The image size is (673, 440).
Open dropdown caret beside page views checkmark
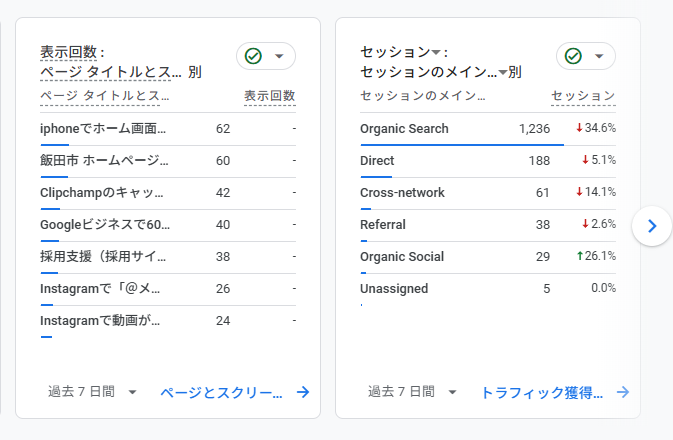click(x=279, y=56)
